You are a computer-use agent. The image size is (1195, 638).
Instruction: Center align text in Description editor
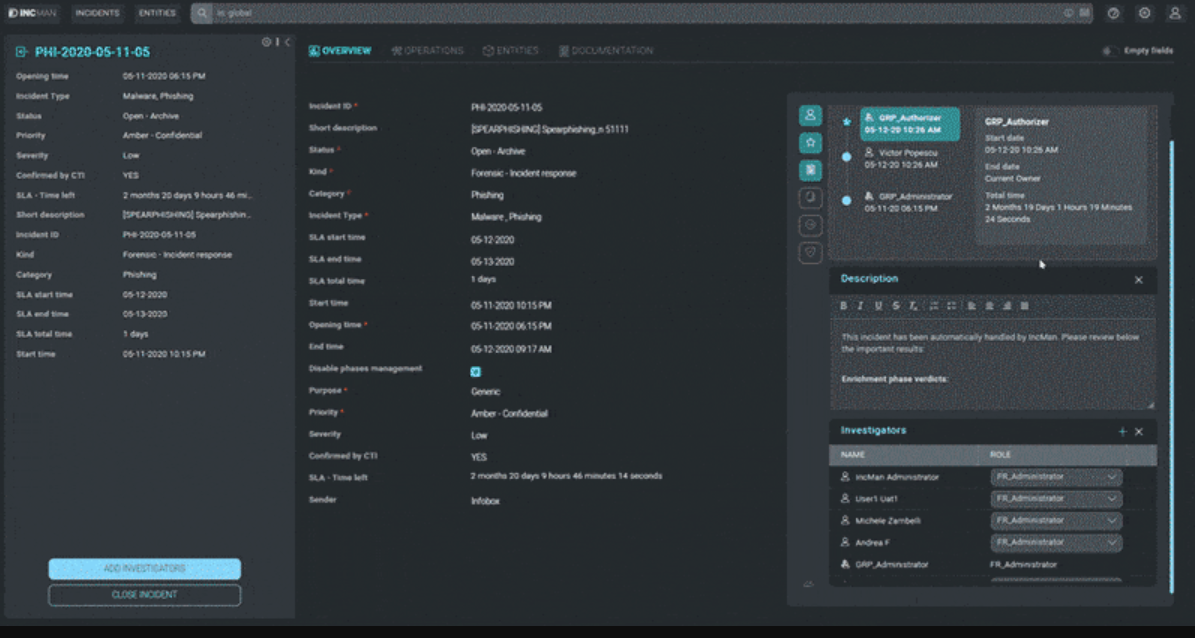pyautogui.click(x=989, y=306)
